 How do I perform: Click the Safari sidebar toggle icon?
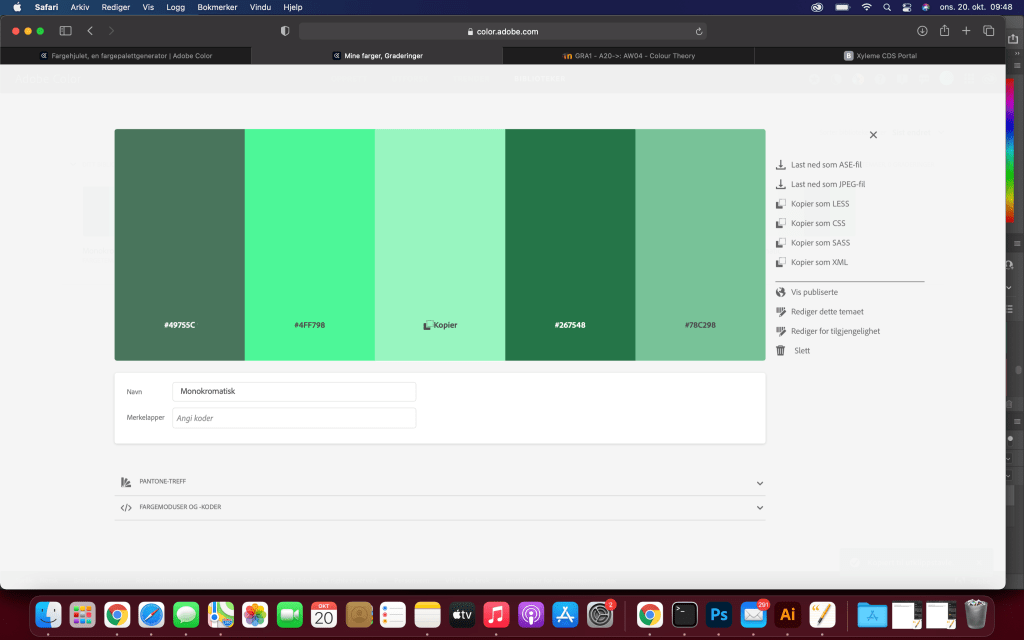pos(66,31)
